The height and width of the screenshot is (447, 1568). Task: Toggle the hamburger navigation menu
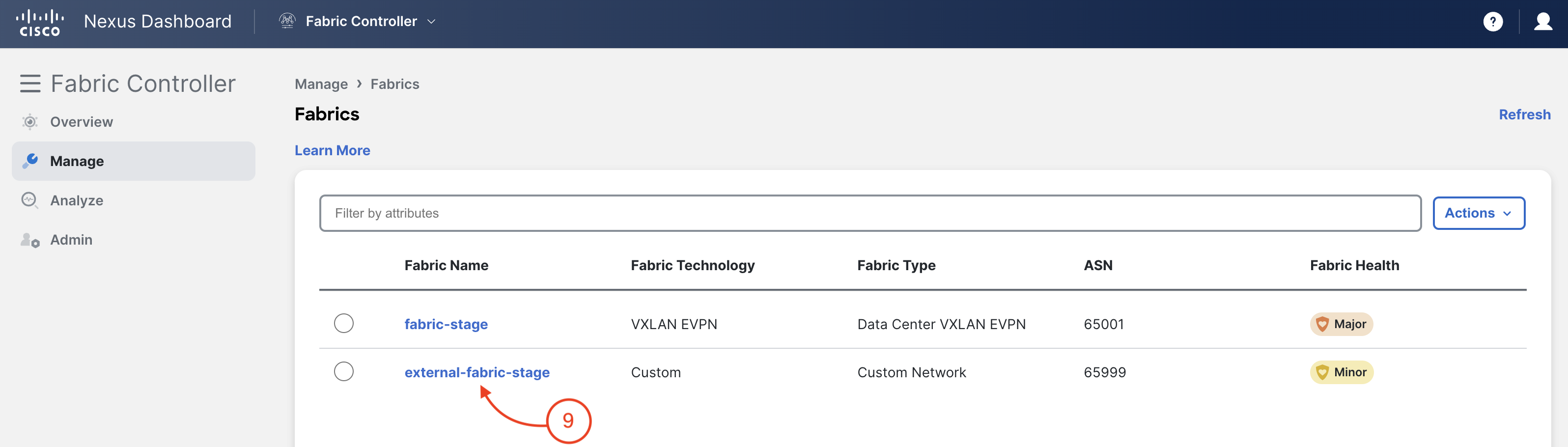pyautogui.click(x=30, y=84)
